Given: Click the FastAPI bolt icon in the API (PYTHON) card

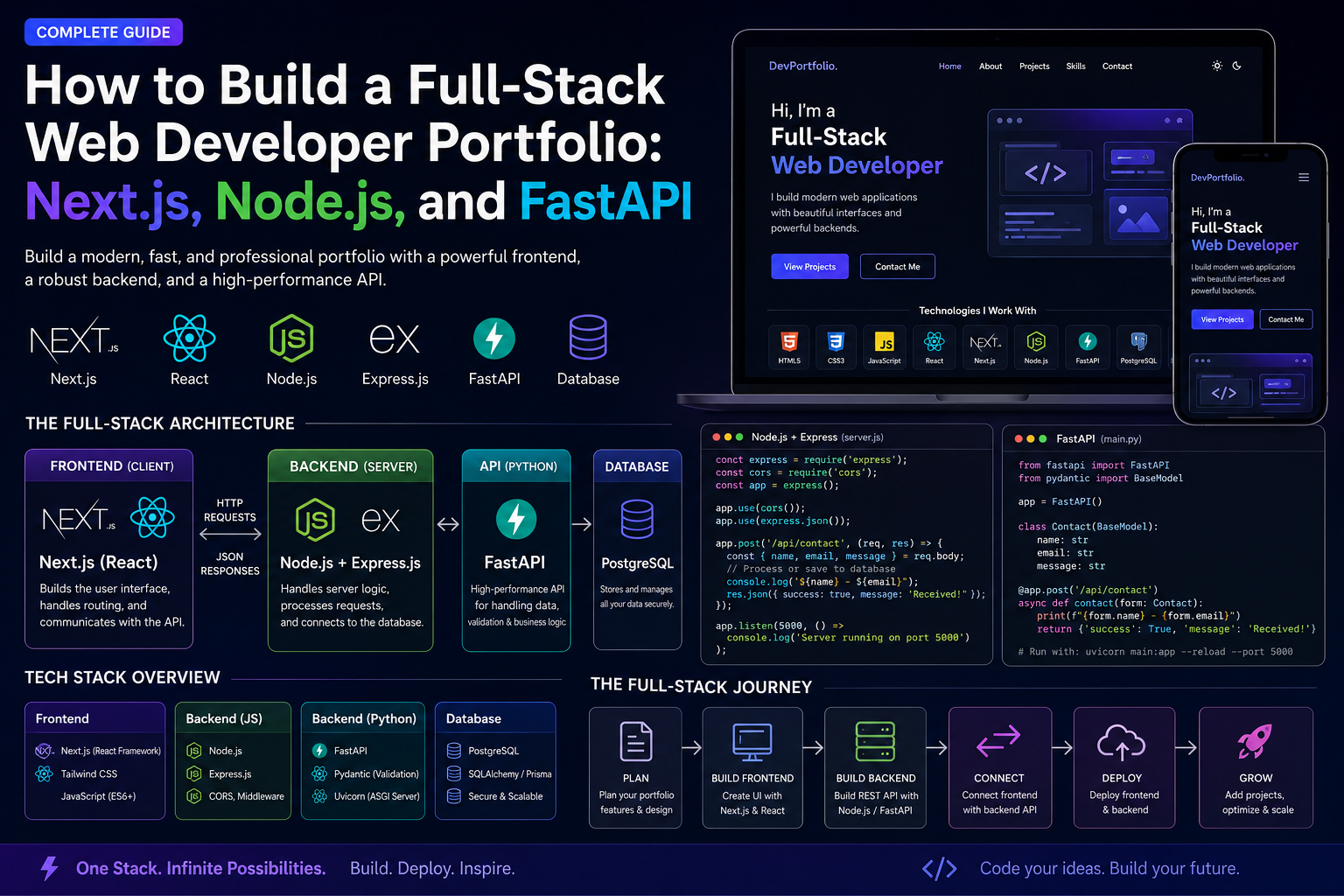Looking at the screenshot, I should click(516, 520).
